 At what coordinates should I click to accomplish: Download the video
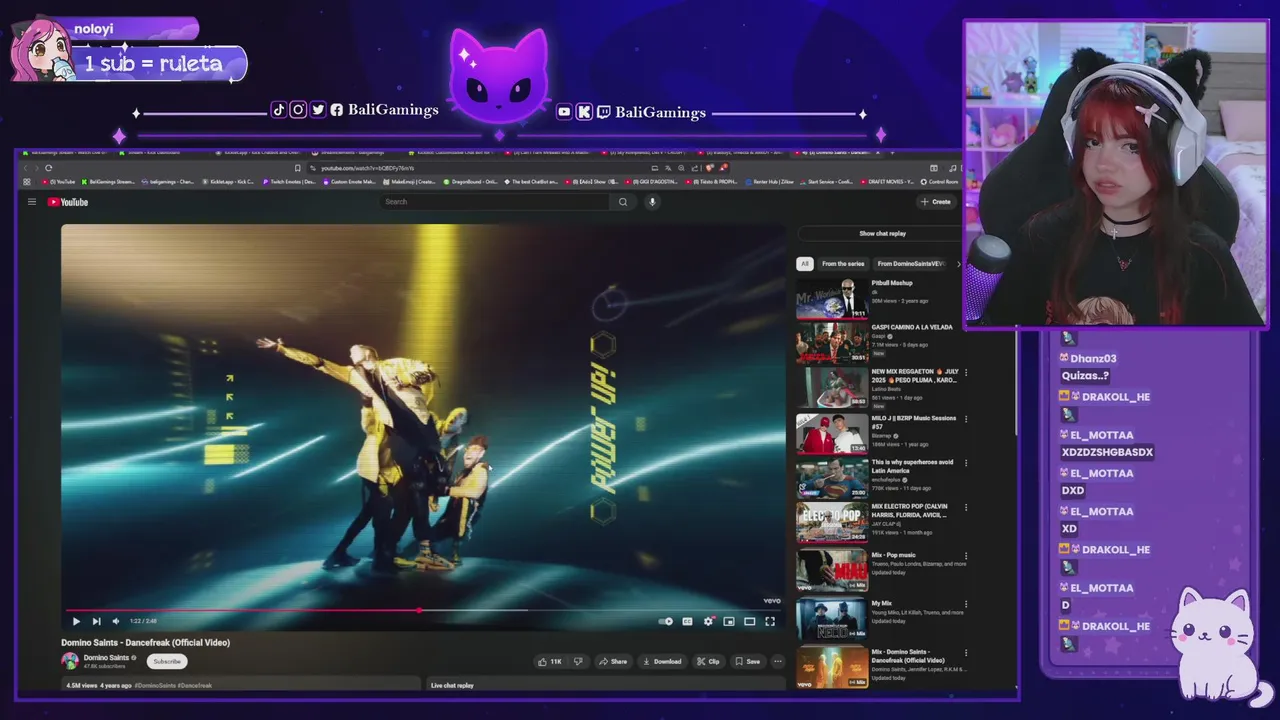[662, 661]
